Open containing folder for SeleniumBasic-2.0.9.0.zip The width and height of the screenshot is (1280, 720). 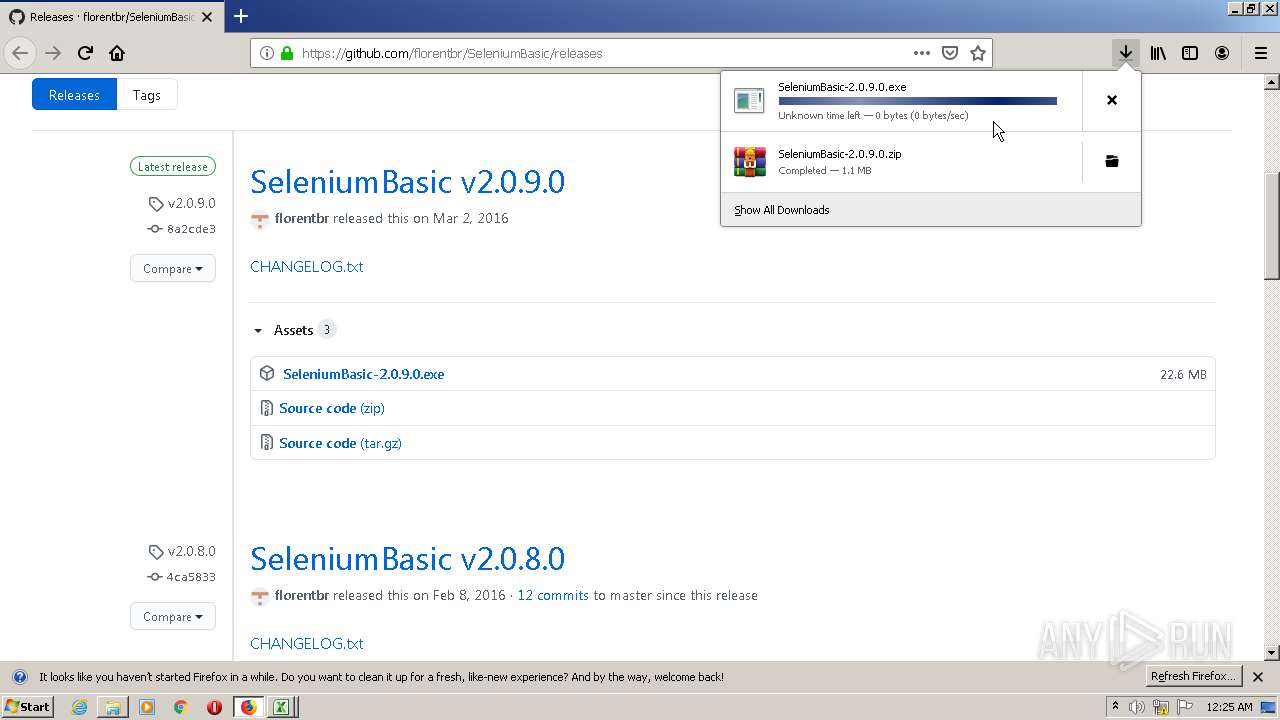[1111, 161]
